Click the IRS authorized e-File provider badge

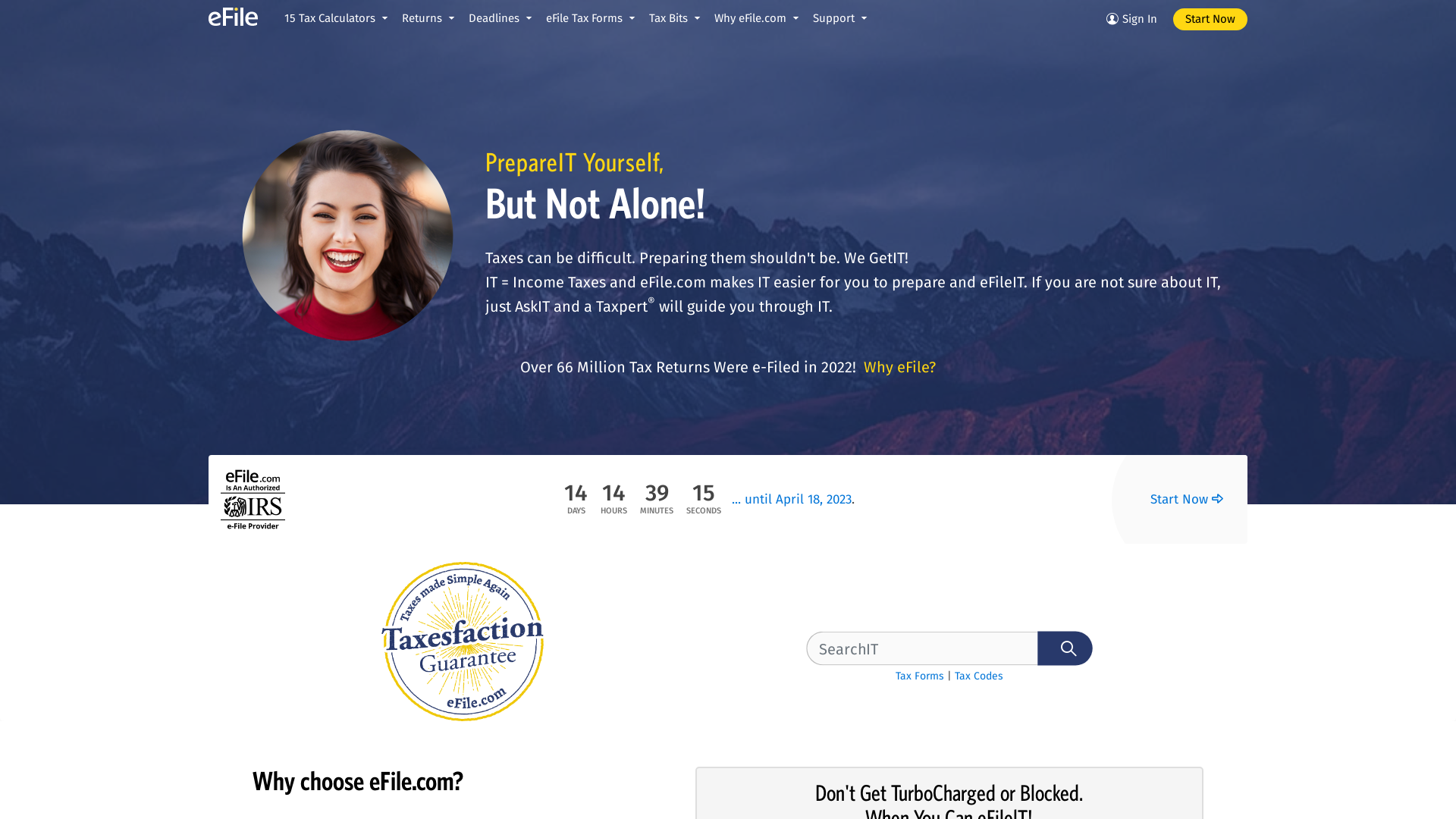(x=252, y=499)
